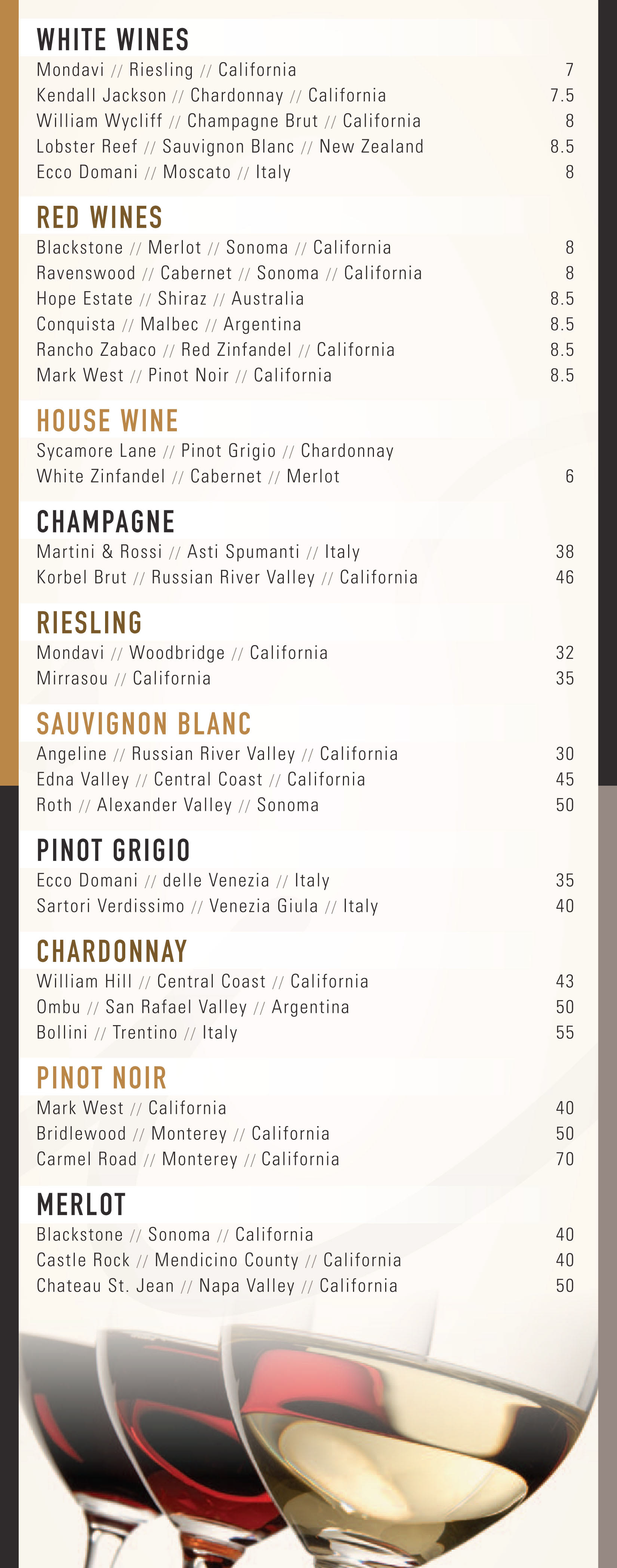Open the House Wine heading
This screenshot has height=1568, width=617.
point(108,421)
